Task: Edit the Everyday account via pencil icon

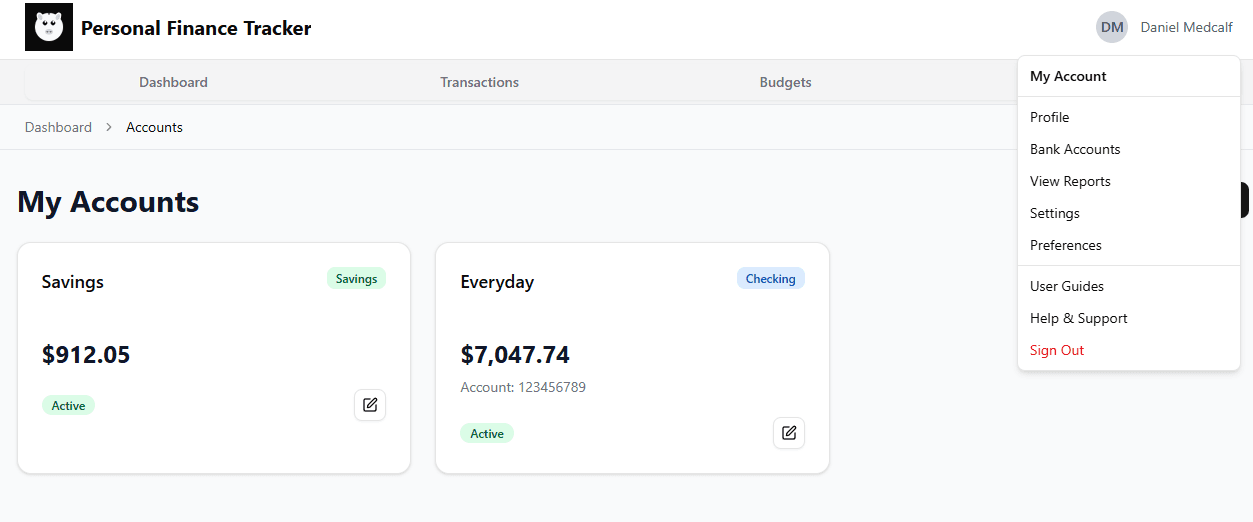Action: coord(789,433)
